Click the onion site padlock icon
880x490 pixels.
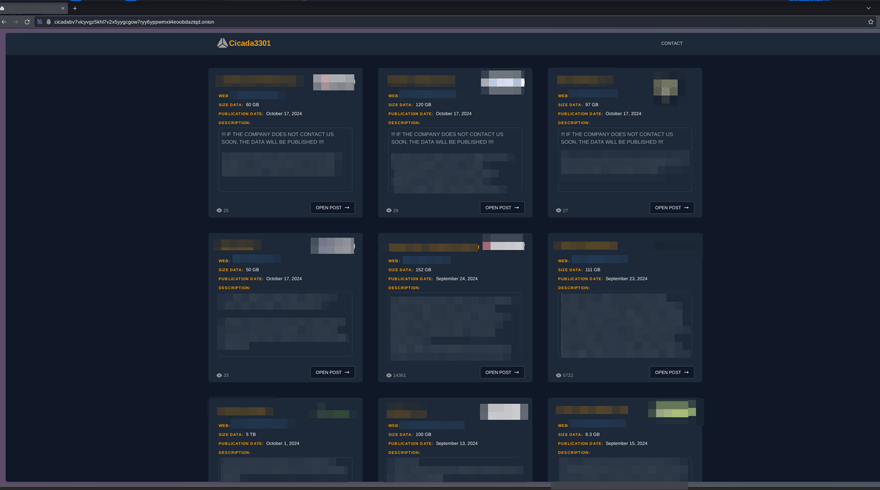tap(48, 22)
